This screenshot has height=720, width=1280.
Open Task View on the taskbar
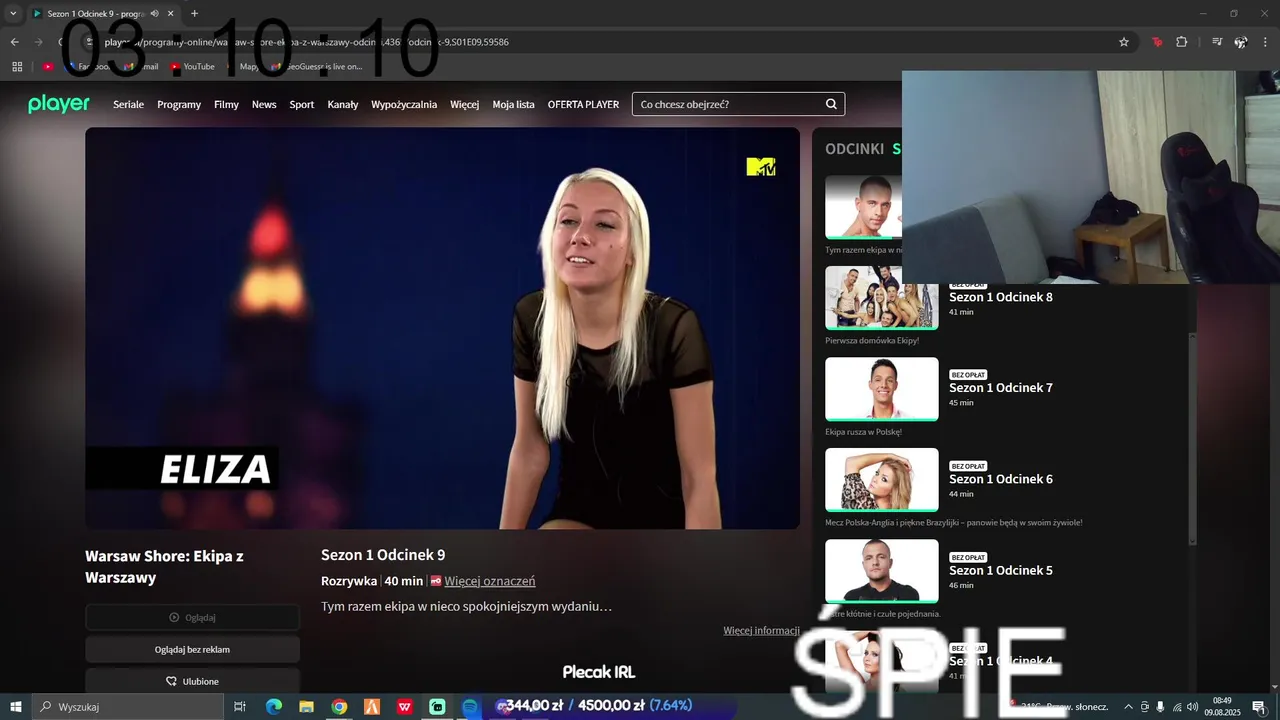tap(240, 706)
